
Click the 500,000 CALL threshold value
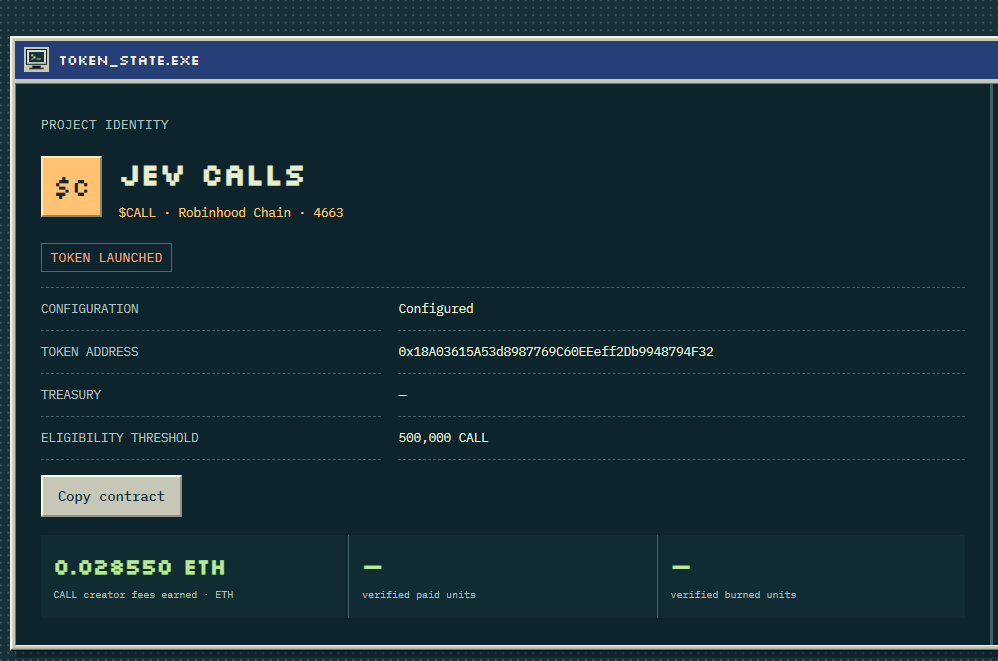[444, 438]
